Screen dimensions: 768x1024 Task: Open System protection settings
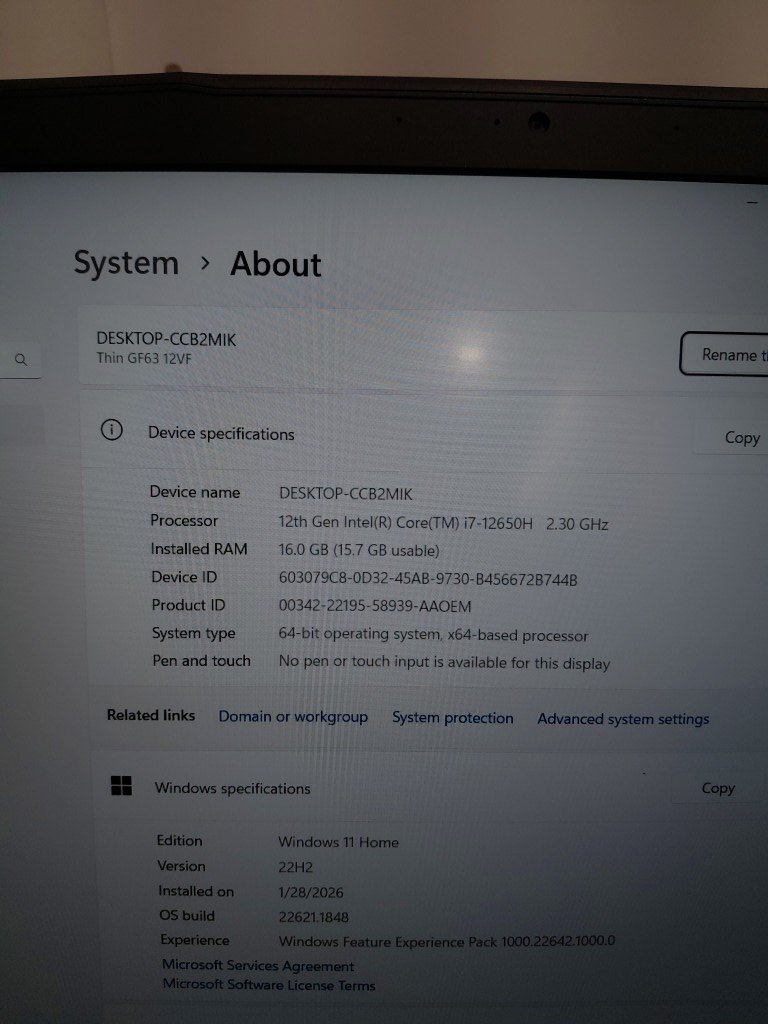pos(452,718)
